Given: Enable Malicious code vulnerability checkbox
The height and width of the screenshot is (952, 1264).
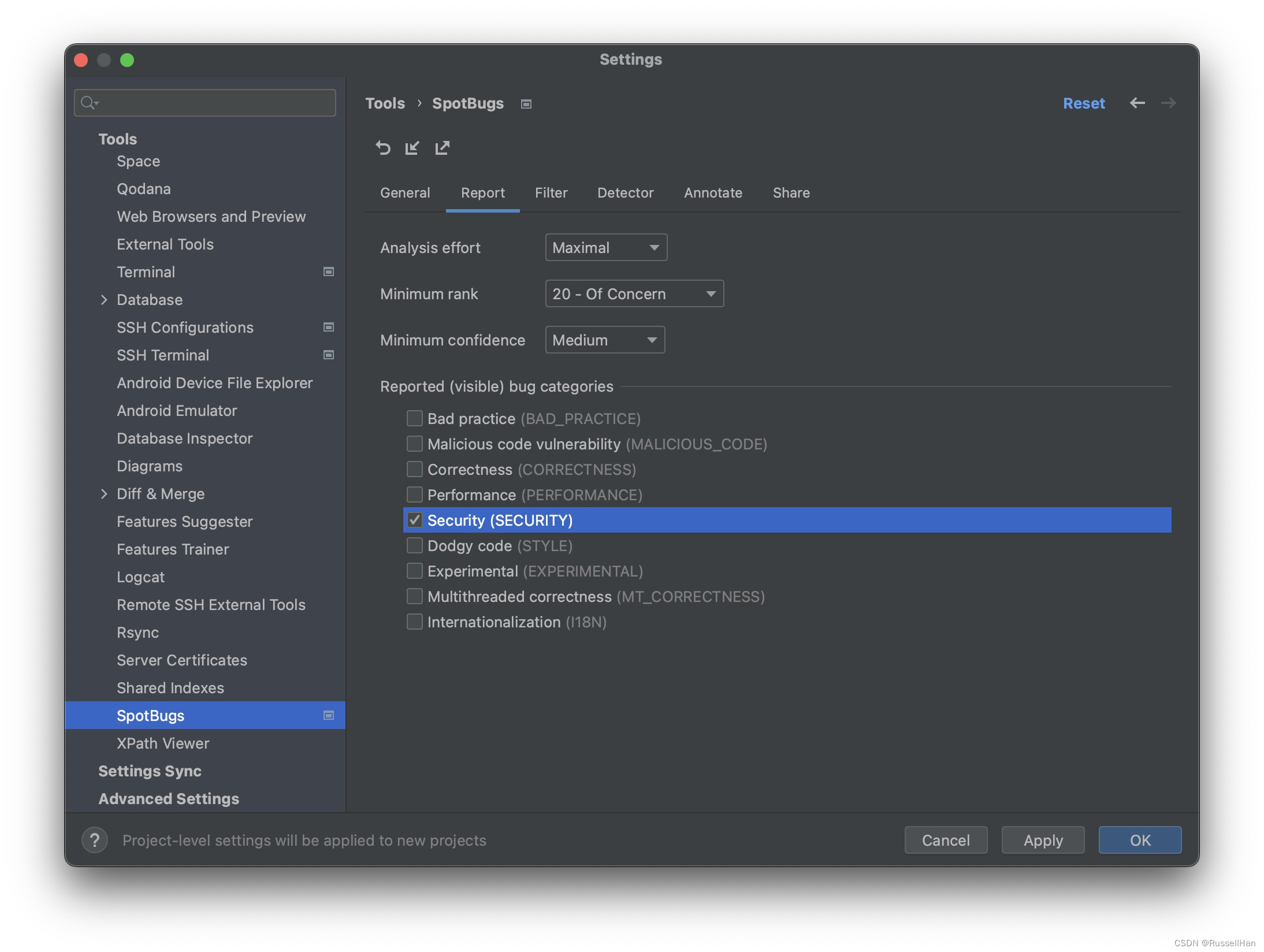Looking at the screenshot, I should coord(414,443).
